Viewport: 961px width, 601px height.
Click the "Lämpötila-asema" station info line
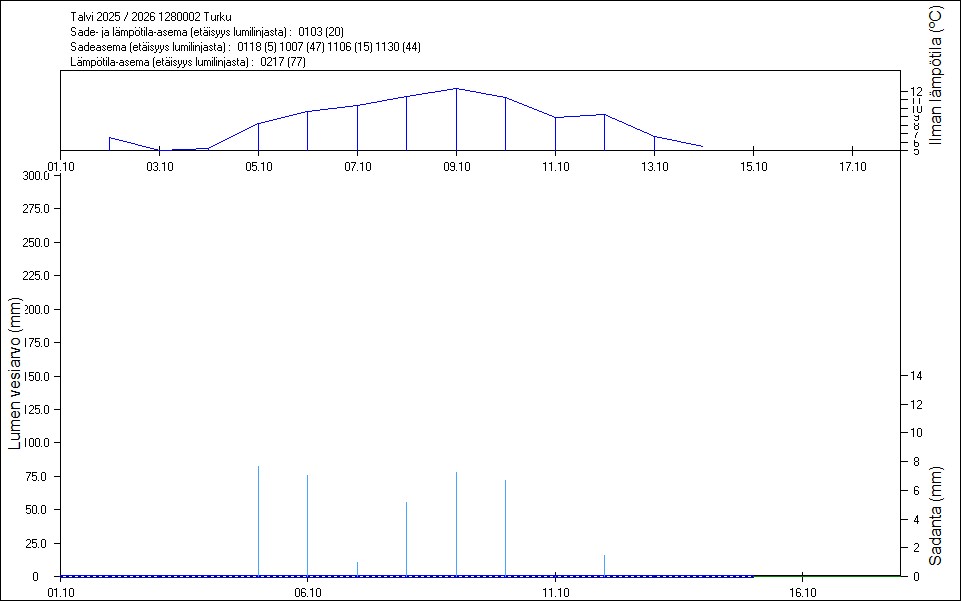pos(188,62)
